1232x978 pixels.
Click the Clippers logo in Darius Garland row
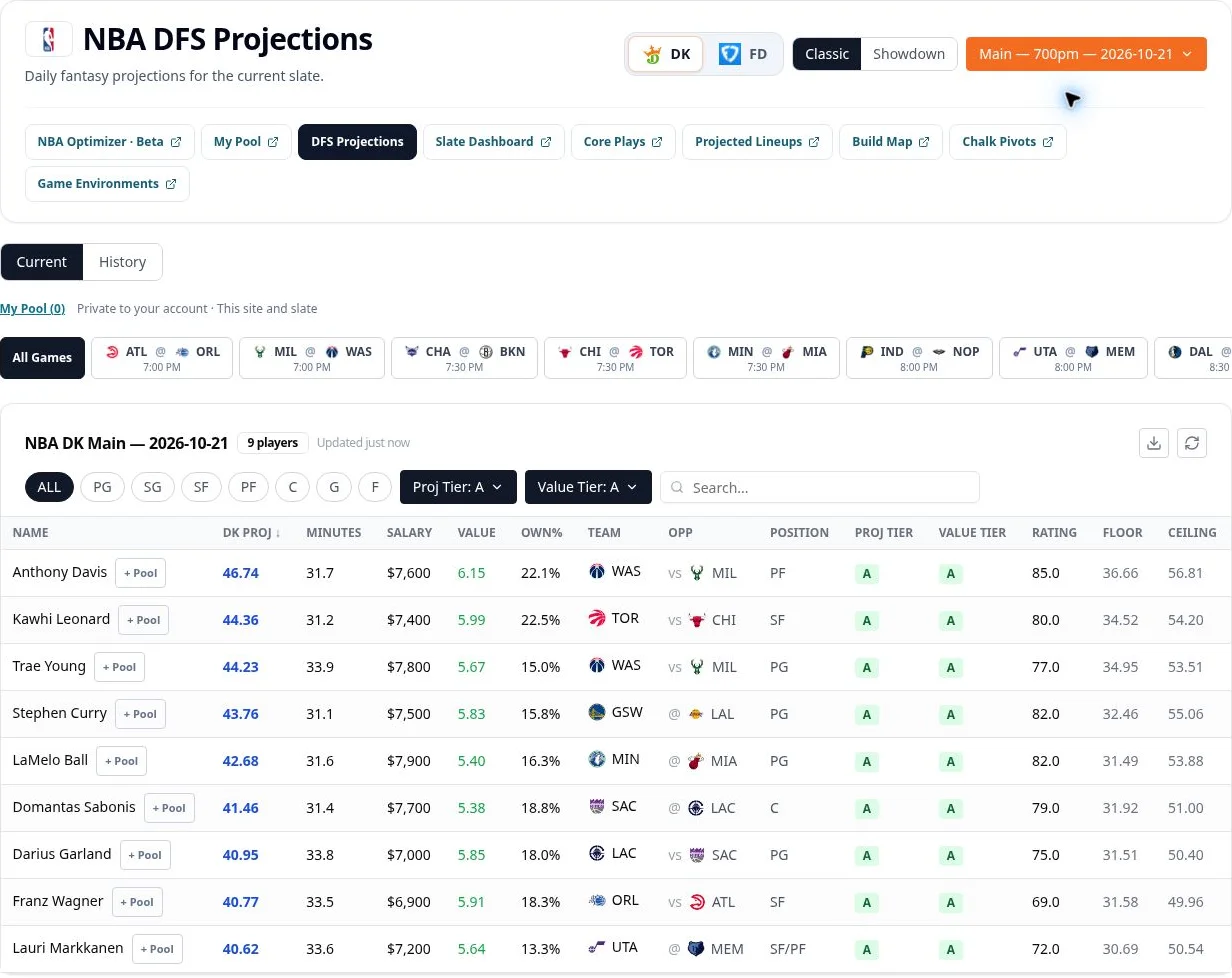tap(597, 854)
